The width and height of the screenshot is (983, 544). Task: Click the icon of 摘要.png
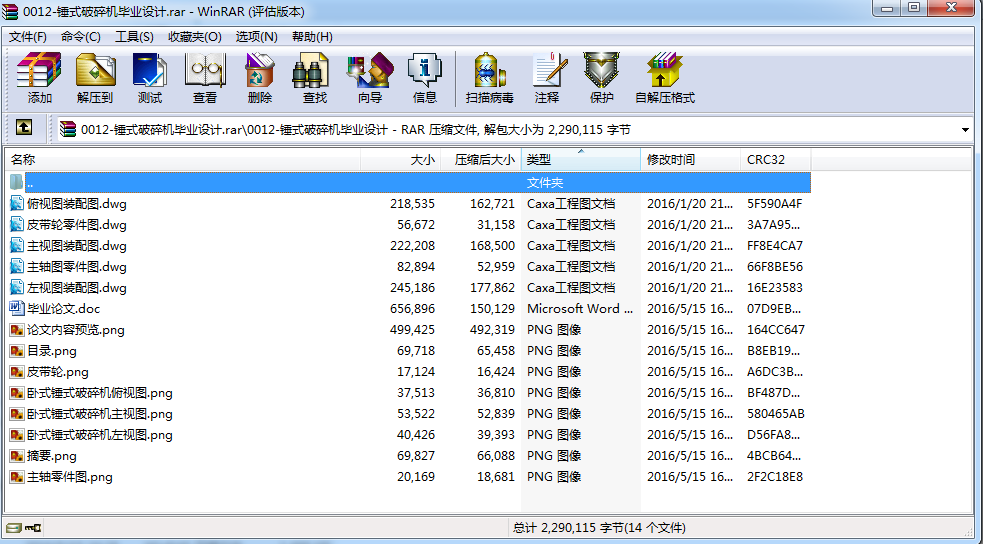point(17,456)
